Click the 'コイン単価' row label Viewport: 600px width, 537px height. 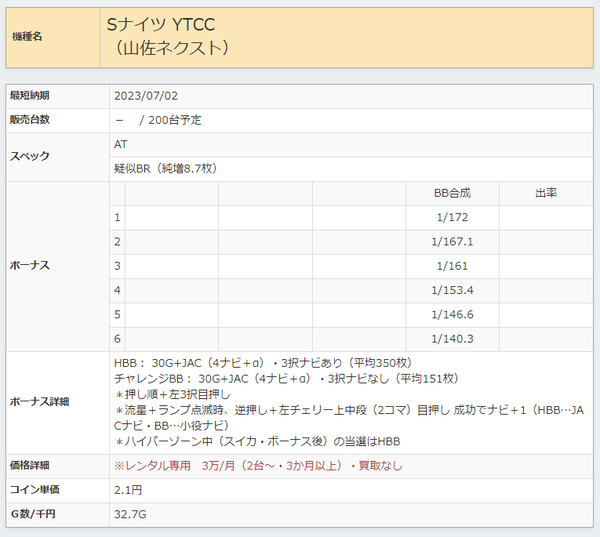point(34,490)
